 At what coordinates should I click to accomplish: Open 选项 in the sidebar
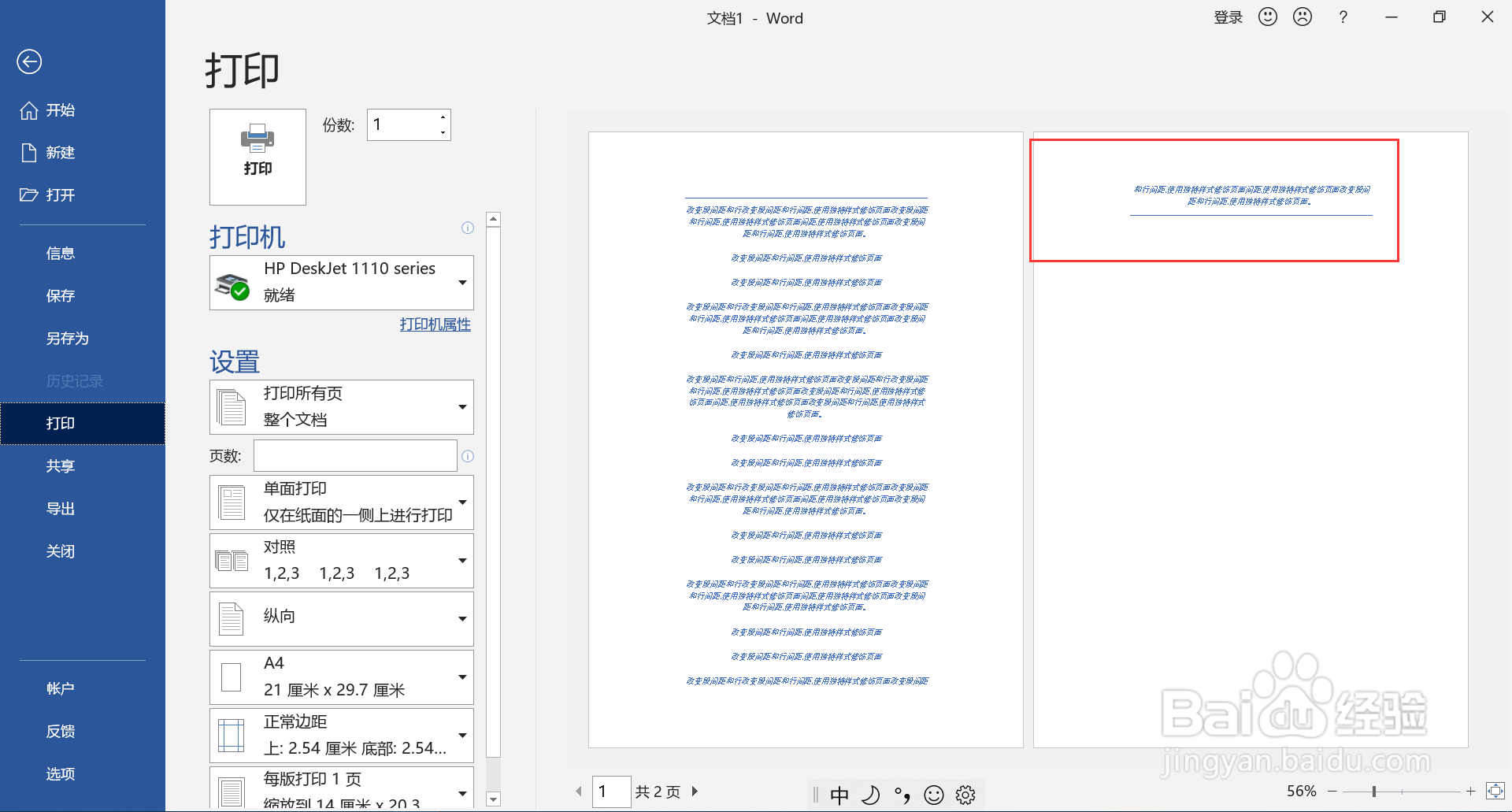click(x=83, y=773)
